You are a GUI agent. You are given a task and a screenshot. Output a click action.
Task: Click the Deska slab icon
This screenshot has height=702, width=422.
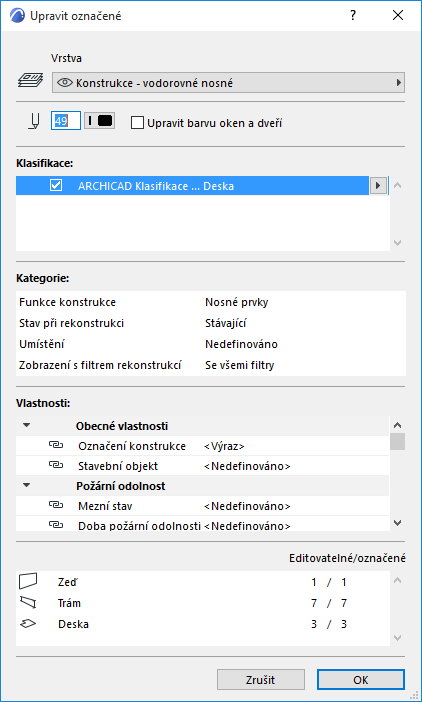(28, 624)
